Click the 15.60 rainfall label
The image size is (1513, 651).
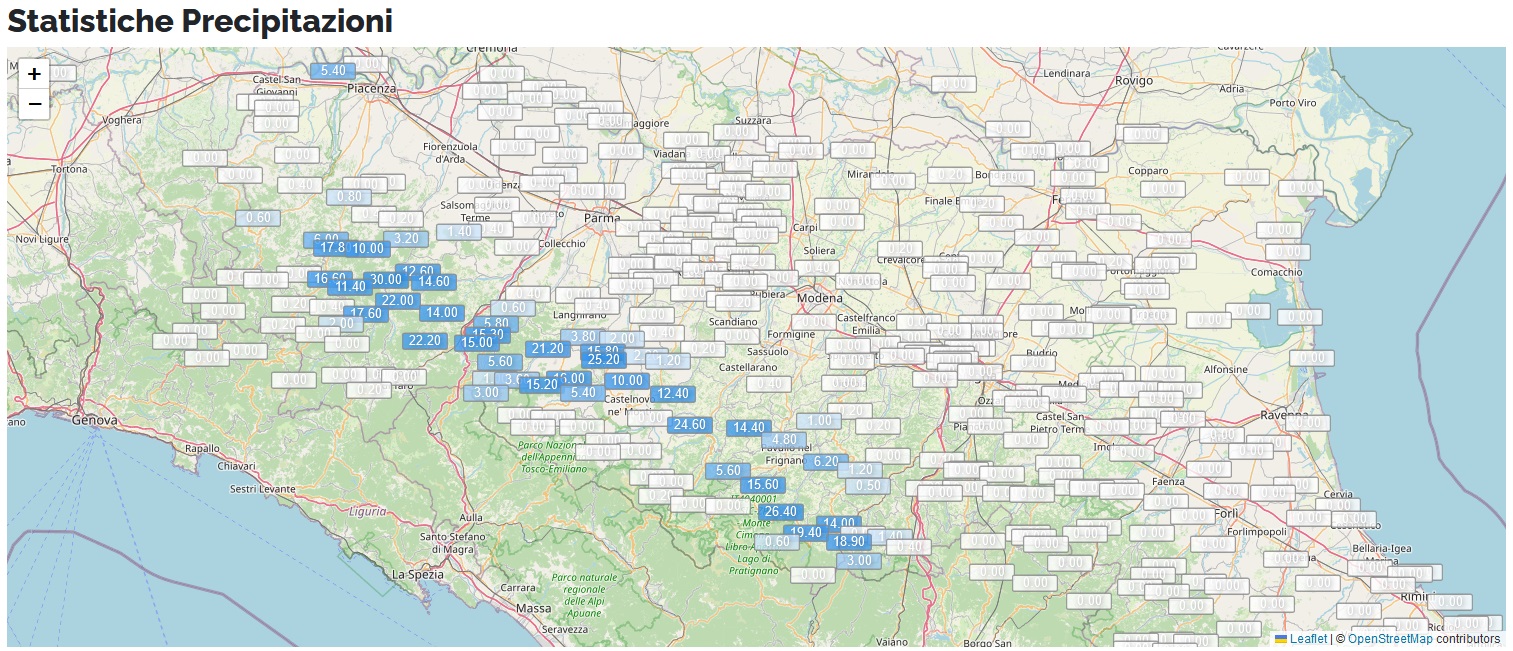pos(763,485)
